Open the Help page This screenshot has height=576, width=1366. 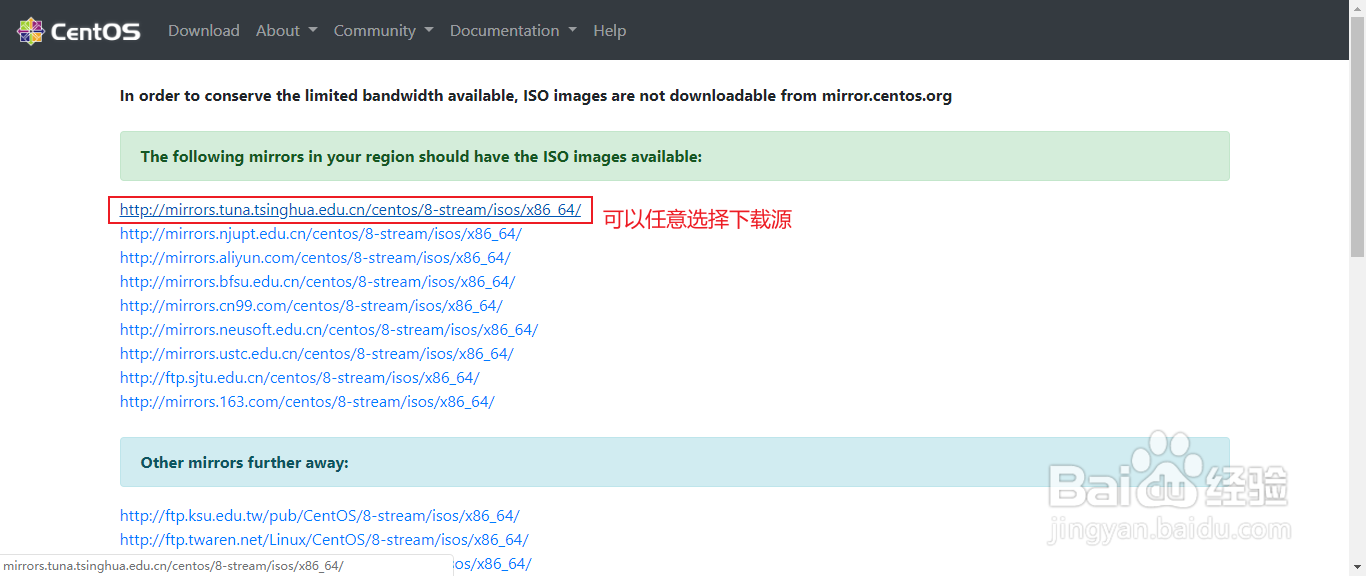[x=609, y=31]
